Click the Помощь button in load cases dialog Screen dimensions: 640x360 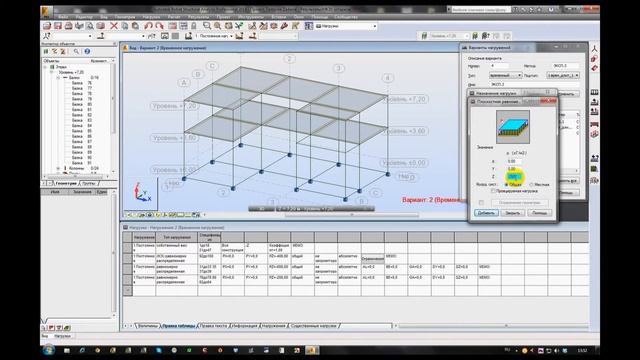coord(566,193)
